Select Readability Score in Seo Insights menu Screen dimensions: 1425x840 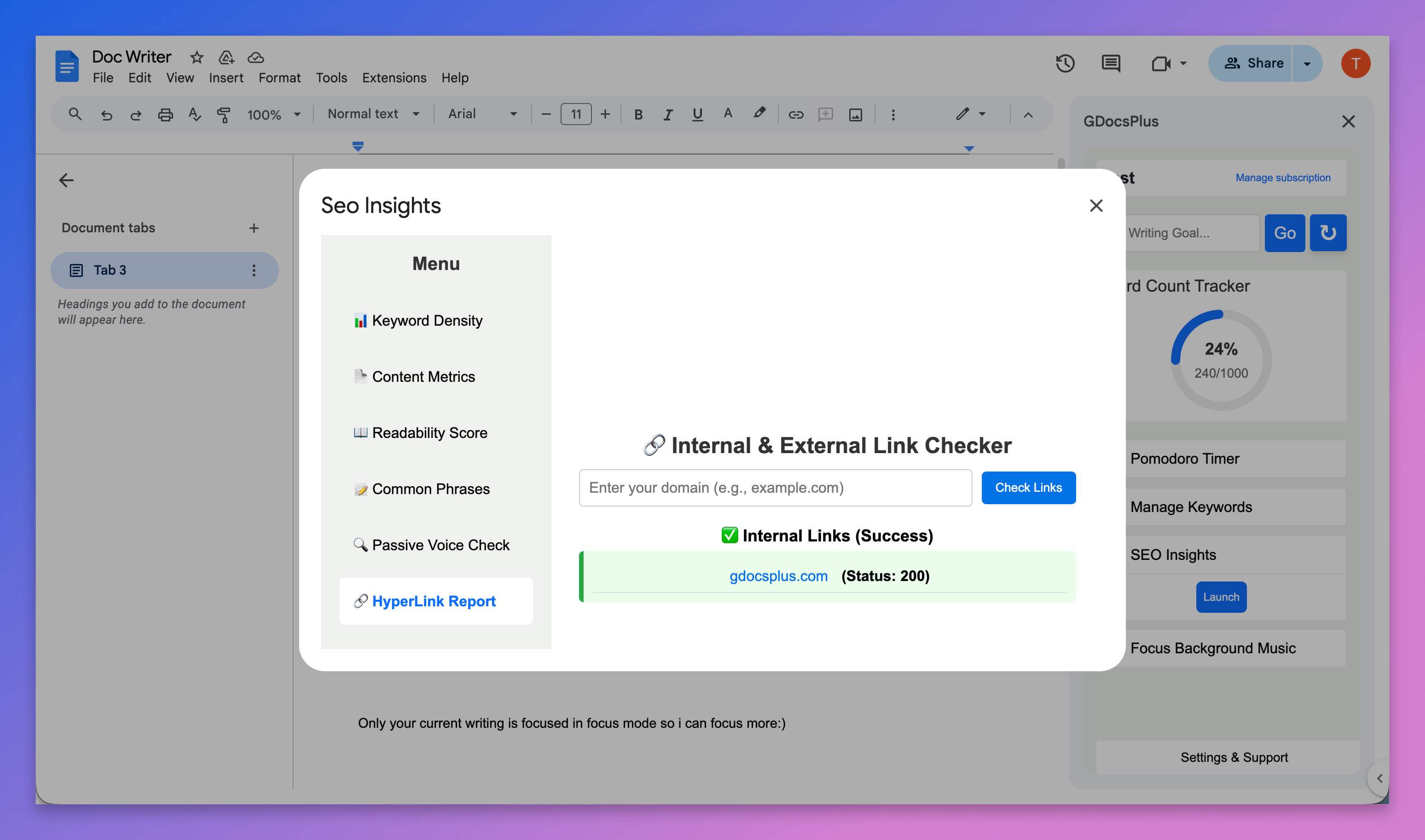[x=429, y=433]
